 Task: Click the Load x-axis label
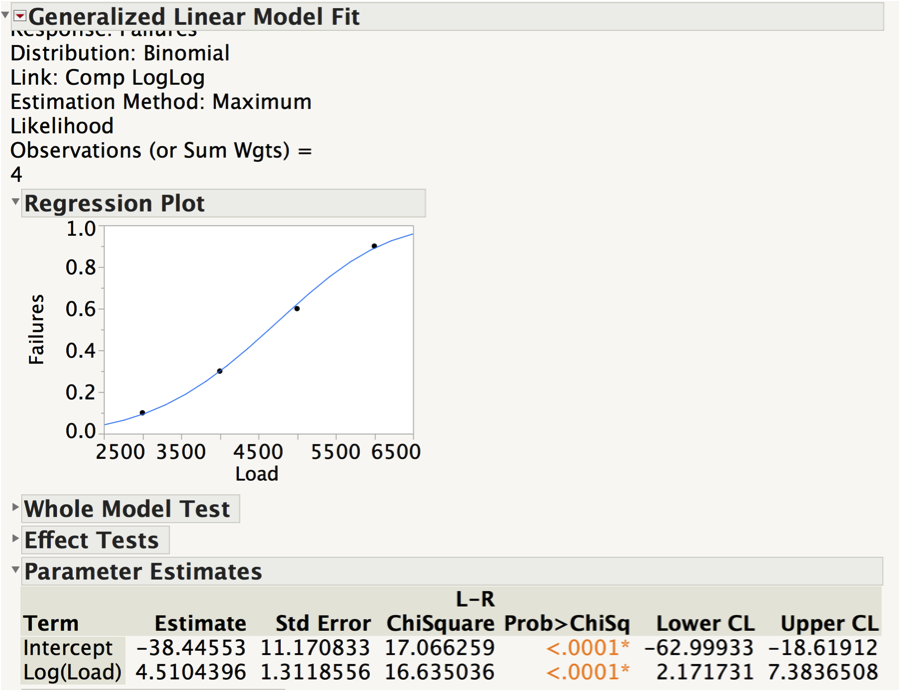tap(256, 473)
